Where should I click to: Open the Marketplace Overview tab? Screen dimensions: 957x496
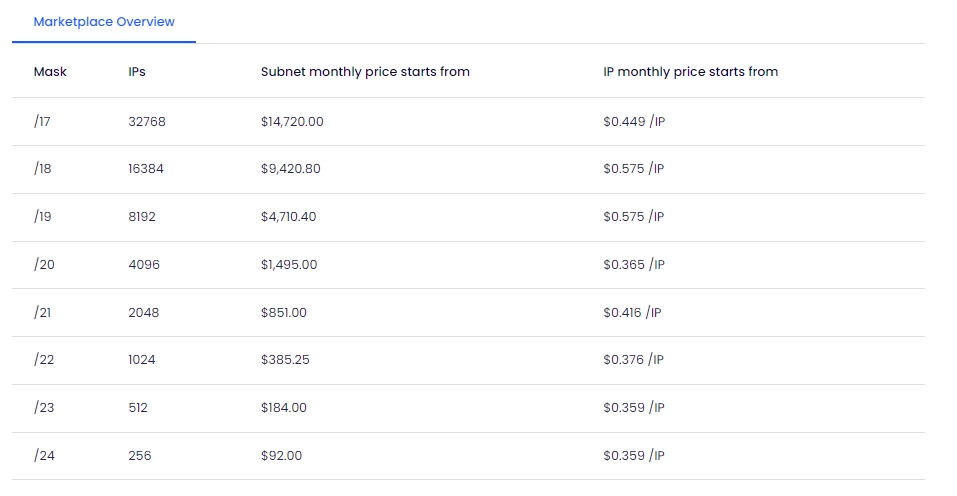104,22
